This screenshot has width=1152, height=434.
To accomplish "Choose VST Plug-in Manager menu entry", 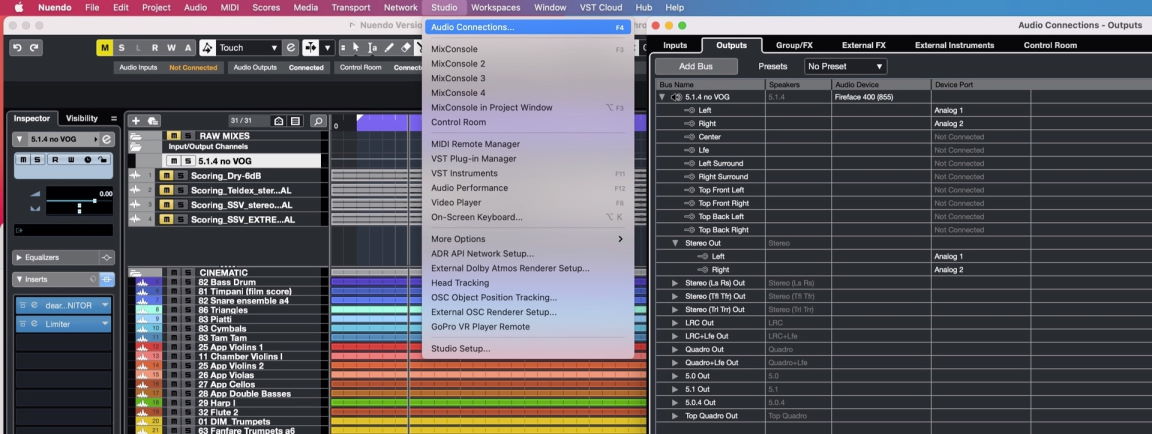I will pos(528,159).
